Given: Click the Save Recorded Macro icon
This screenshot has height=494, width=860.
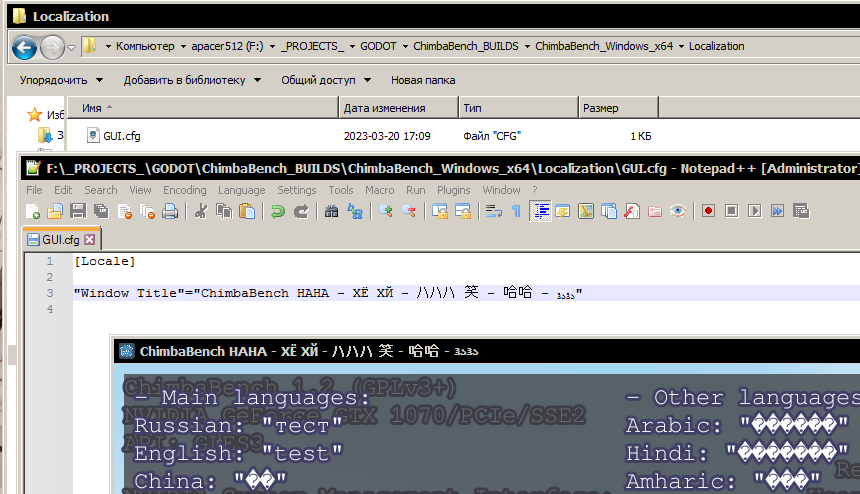Looking at the screenshot, I should tap(801, 211).
